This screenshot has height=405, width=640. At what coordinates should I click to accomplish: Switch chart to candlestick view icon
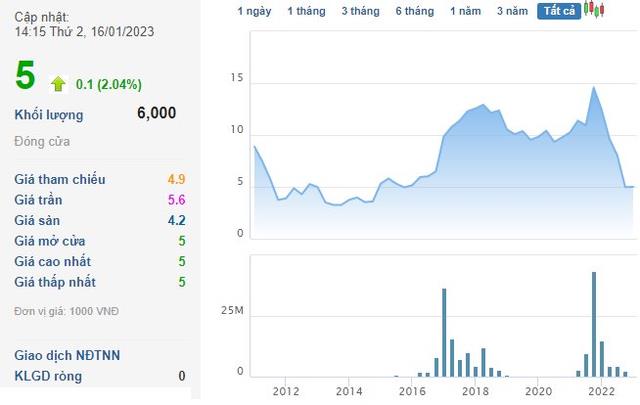click(x=595, y=10)
